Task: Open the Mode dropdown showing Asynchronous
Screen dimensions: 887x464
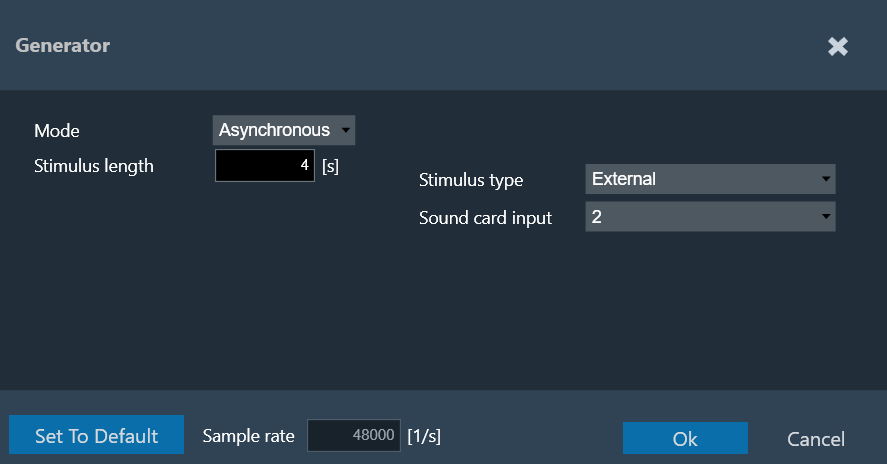Action: (x=284, y=130)
